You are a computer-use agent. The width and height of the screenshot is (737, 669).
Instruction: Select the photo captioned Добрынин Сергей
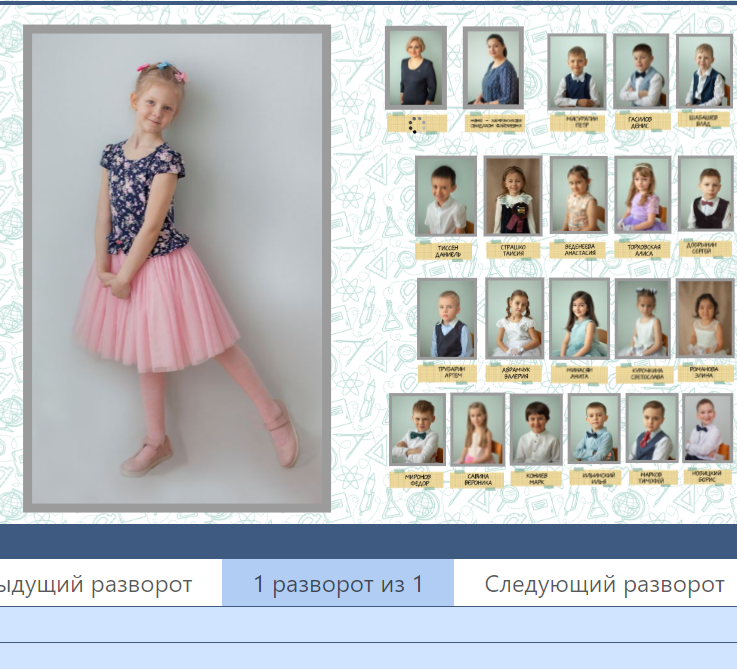coord(706,194)
